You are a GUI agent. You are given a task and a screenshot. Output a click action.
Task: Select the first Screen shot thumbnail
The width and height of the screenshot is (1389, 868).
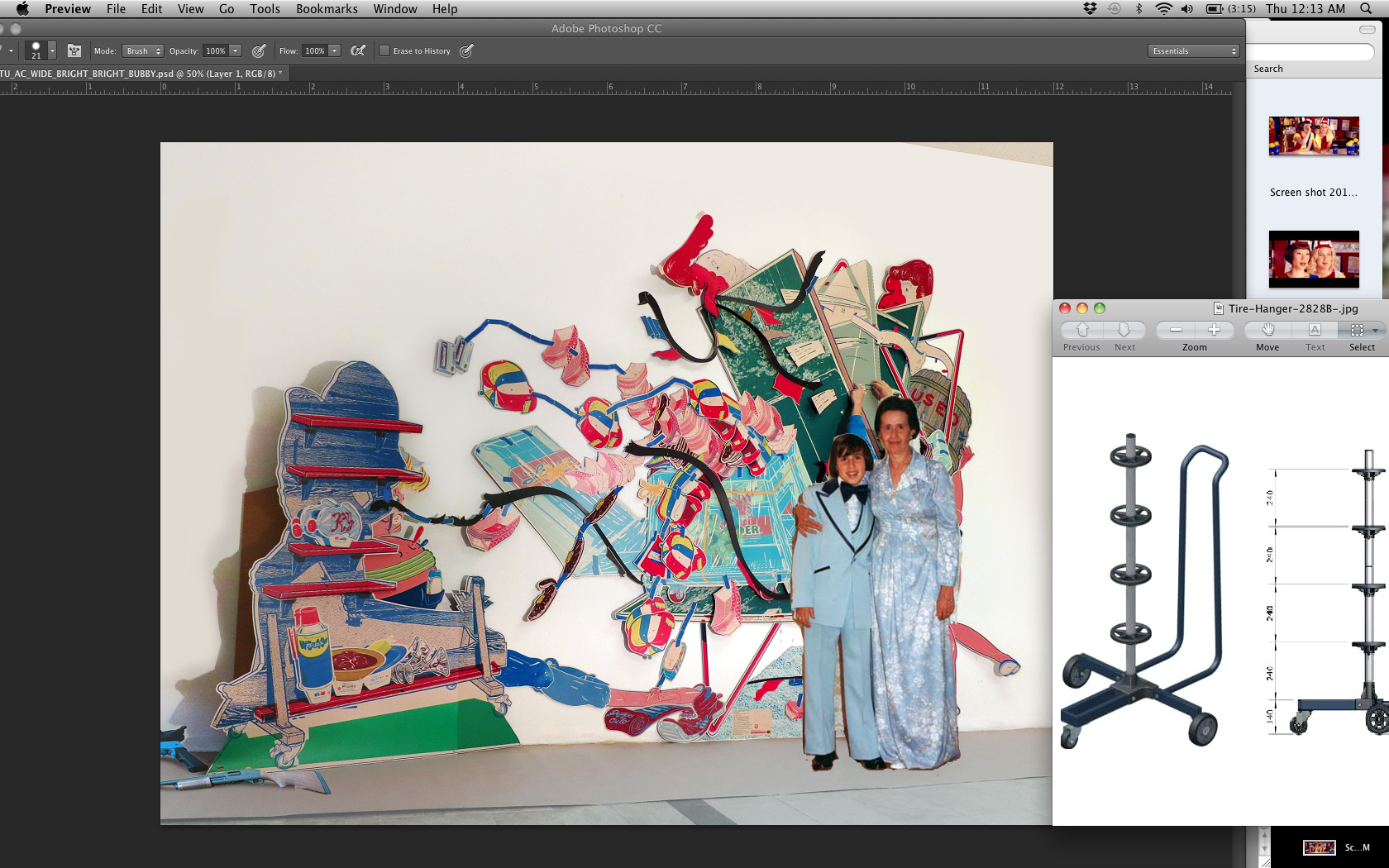point(1314,136)
